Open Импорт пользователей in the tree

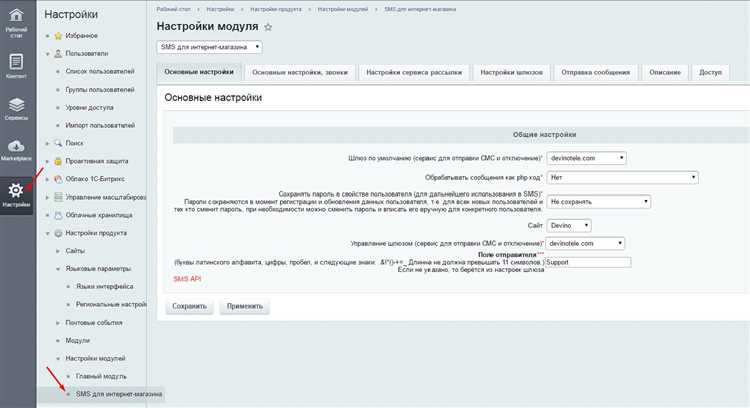point(100,125)
